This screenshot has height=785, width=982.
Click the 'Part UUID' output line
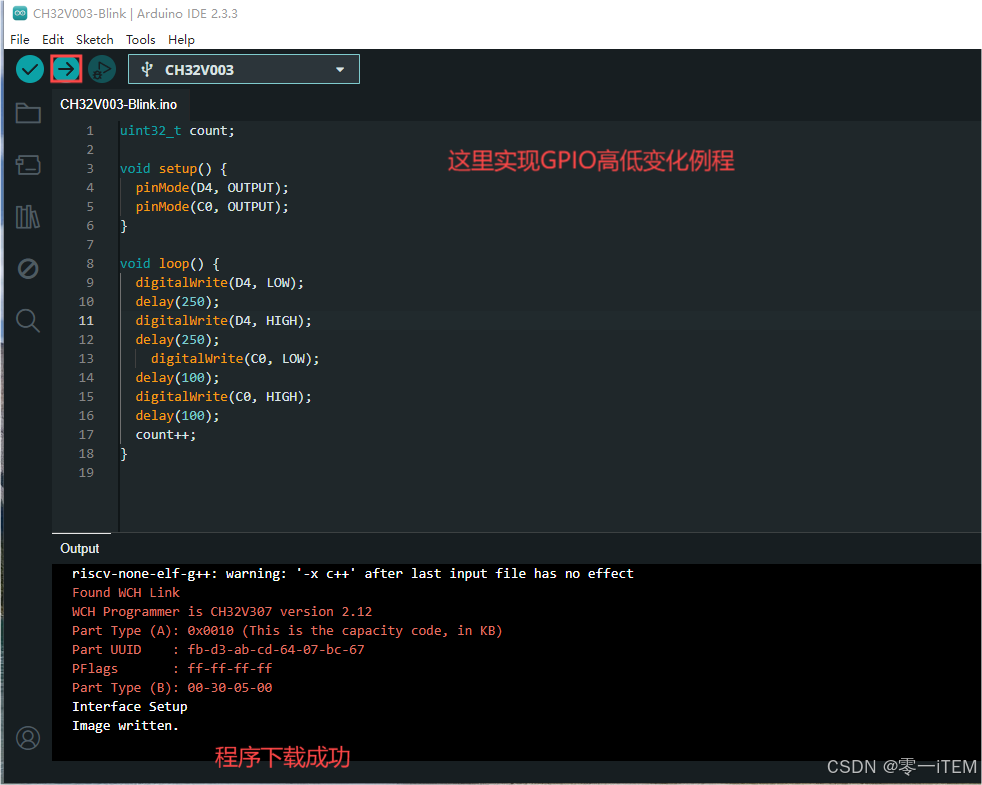pos(218,650)
